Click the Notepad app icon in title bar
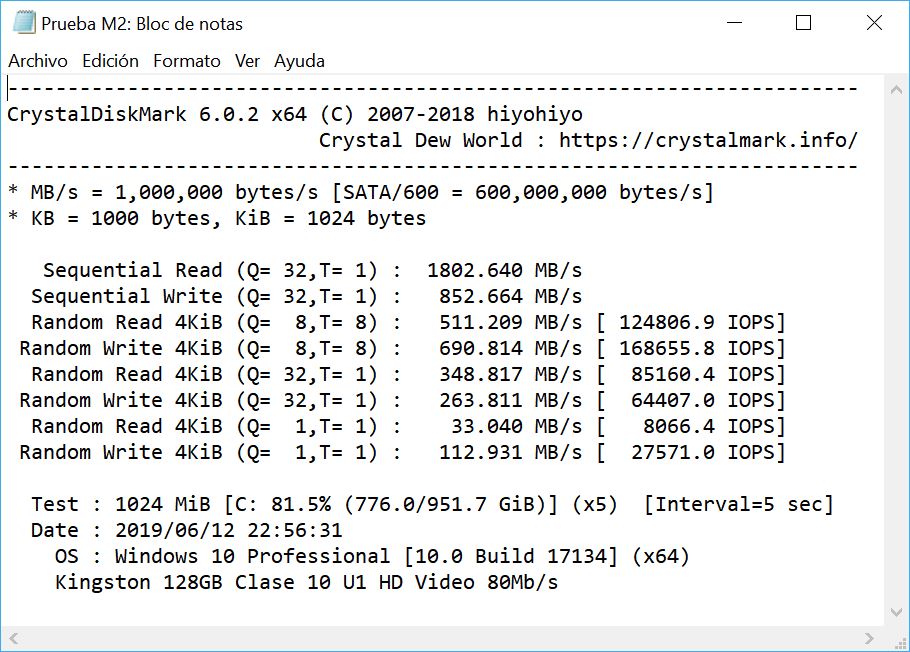Screen dimensions: 910x652 pos(23,23)
